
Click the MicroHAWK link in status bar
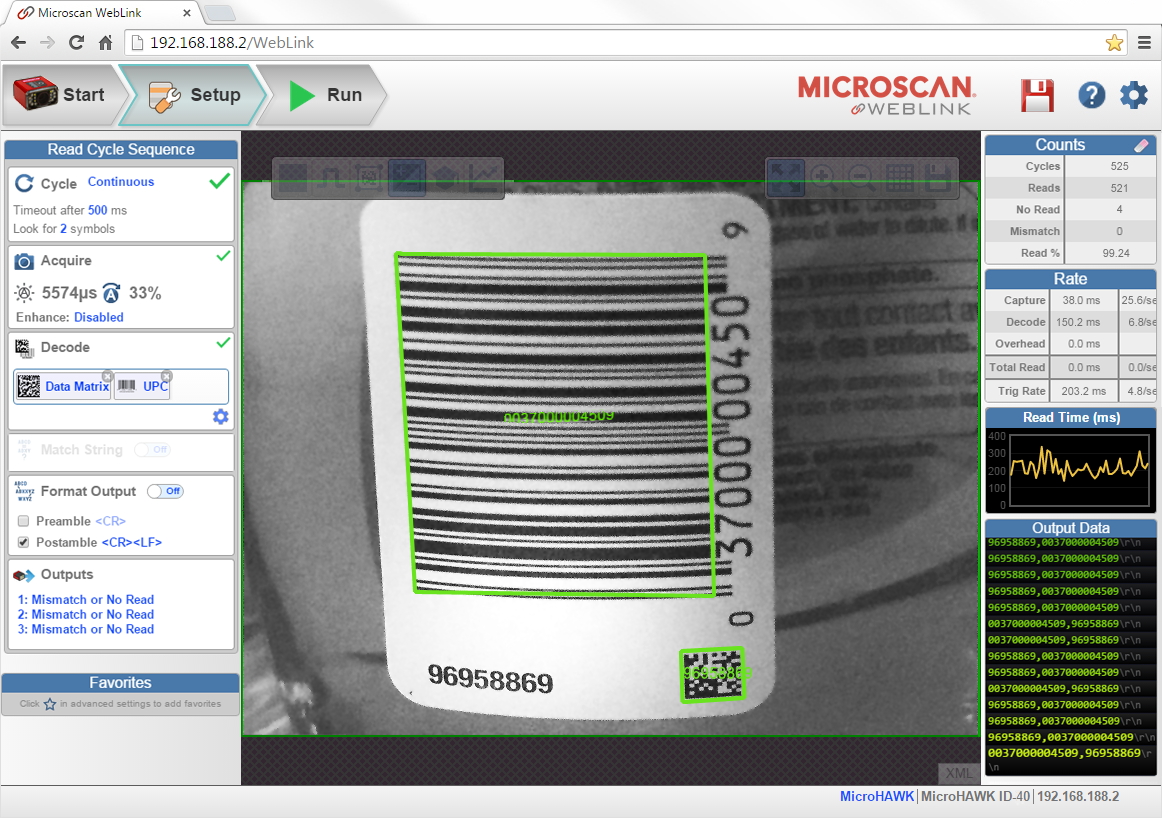click(877, 797)
